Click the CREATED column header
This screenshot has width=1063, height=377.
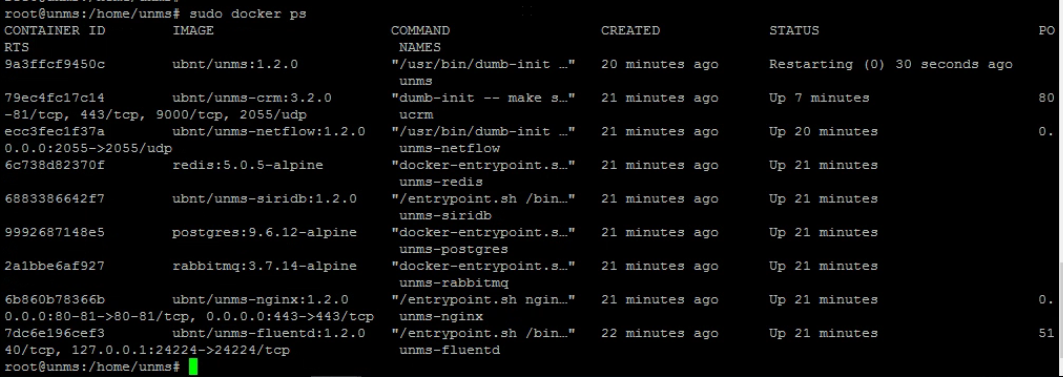point(630,31)
